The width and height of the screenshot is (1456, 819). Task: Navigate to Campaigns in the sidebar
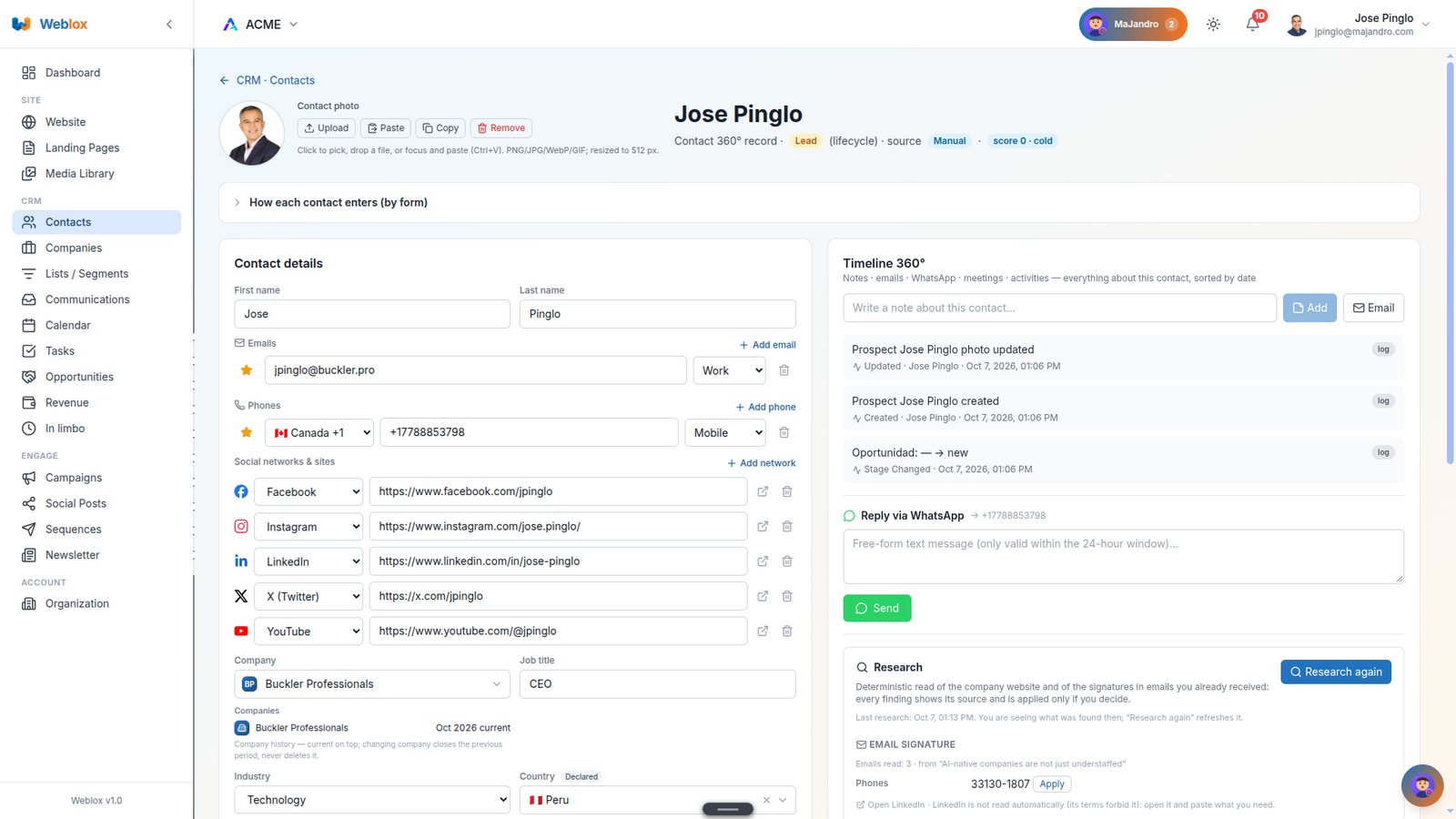96,478
